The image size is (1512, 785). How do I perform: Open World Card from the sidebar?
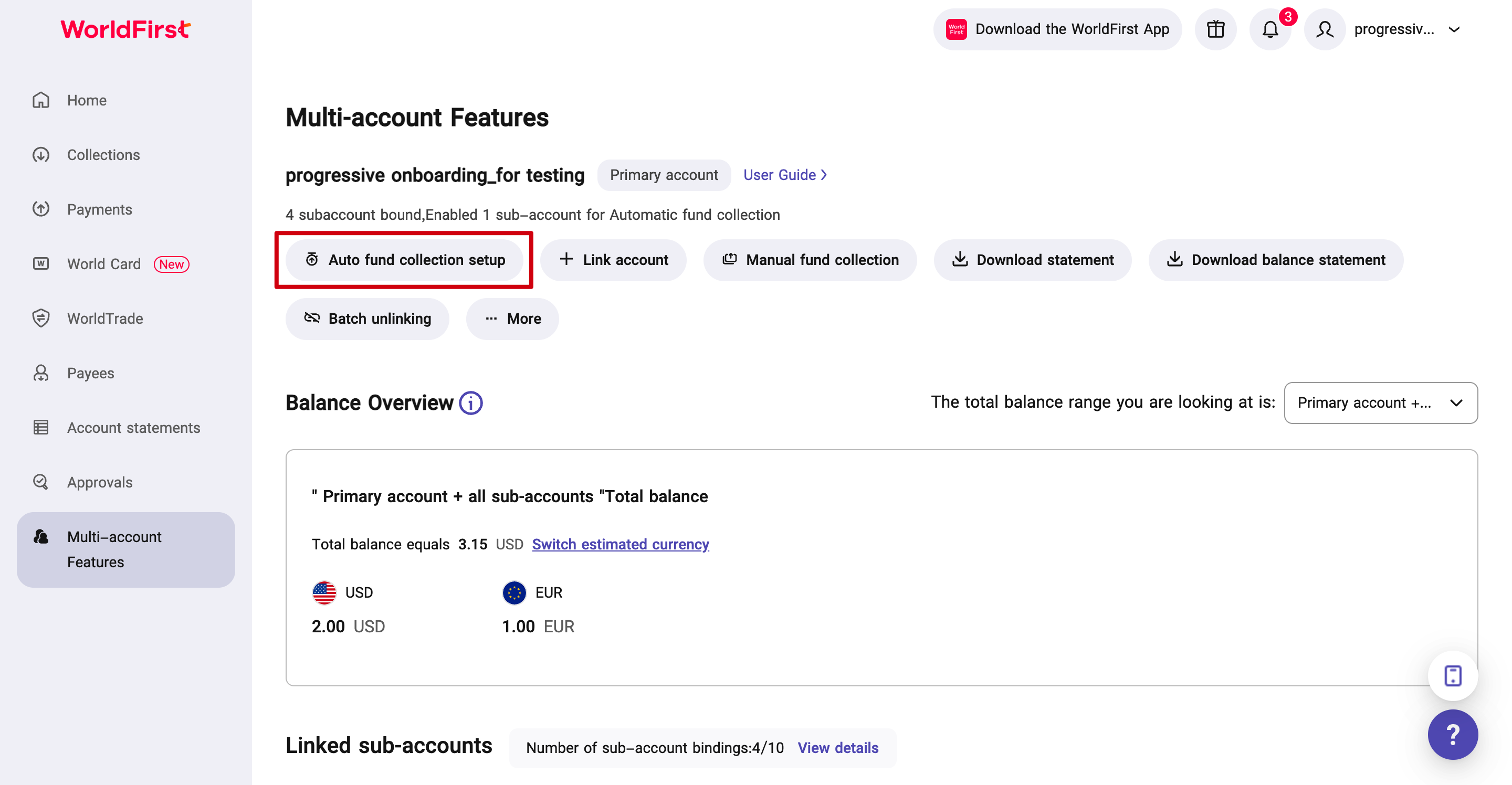[x=104, y=264]
